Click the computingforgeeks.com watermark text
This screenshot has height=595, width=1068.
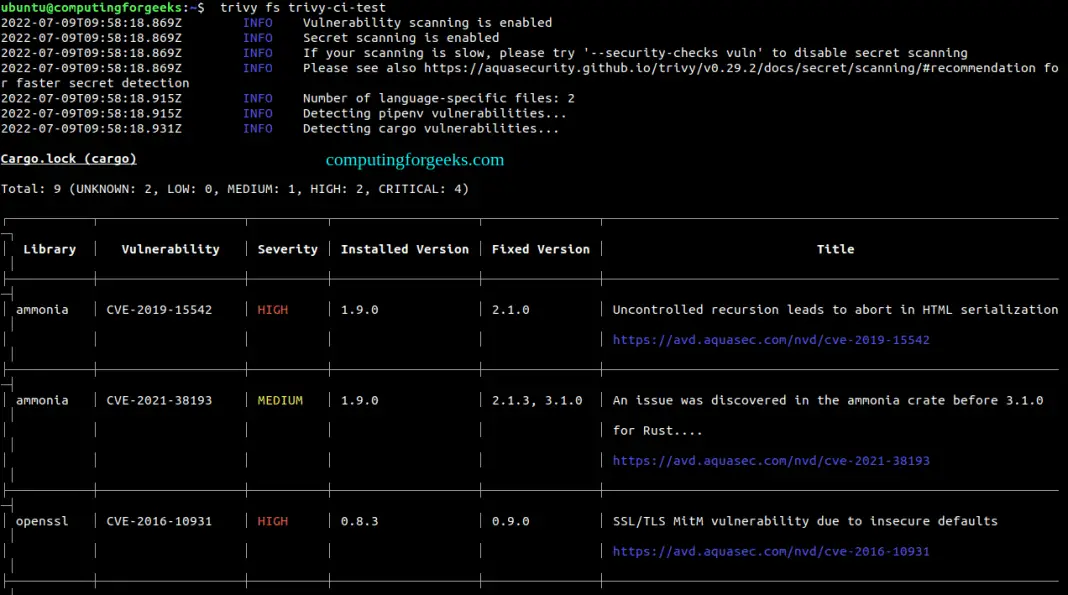pos(414,160)
